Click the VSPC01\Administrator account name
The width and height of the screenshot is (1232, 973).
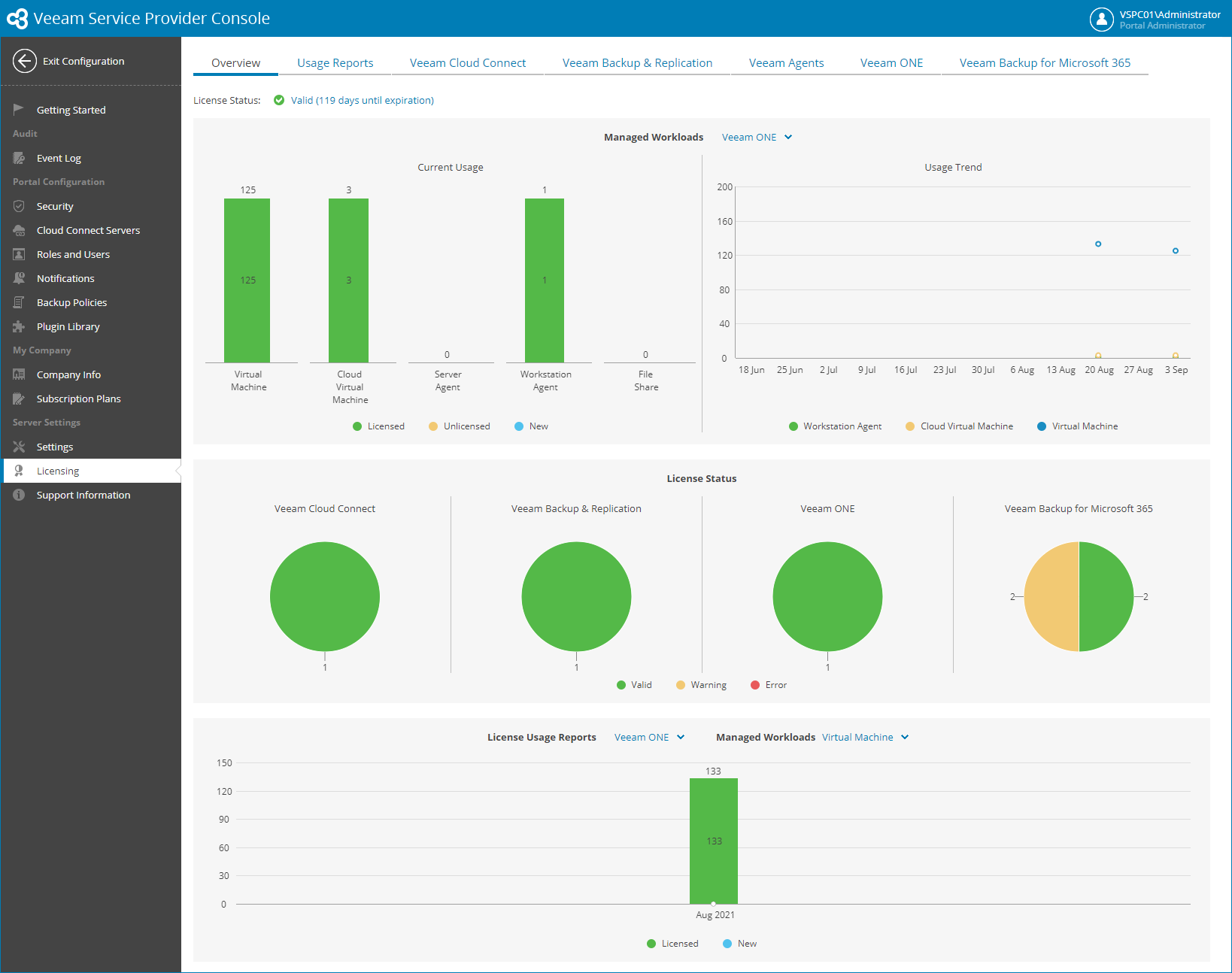[1170, 14]
